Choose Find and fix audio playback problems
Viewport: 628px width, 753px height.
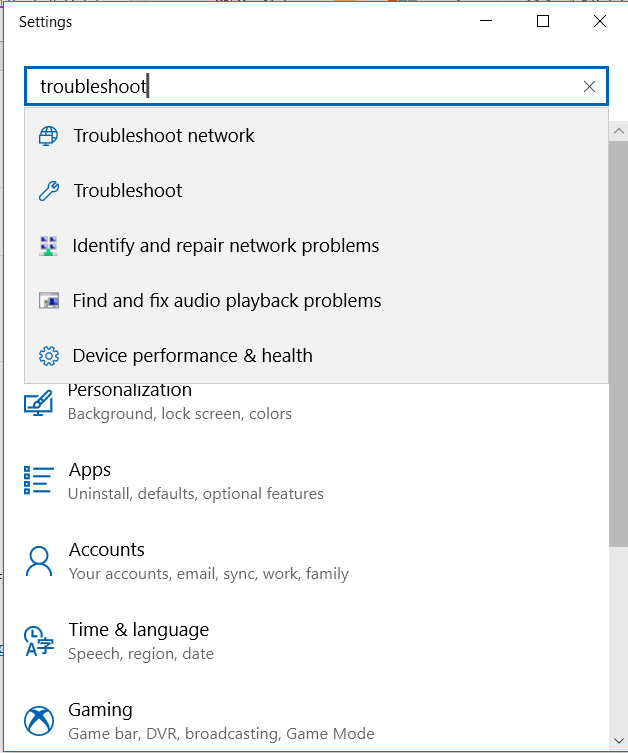[316, 301]
